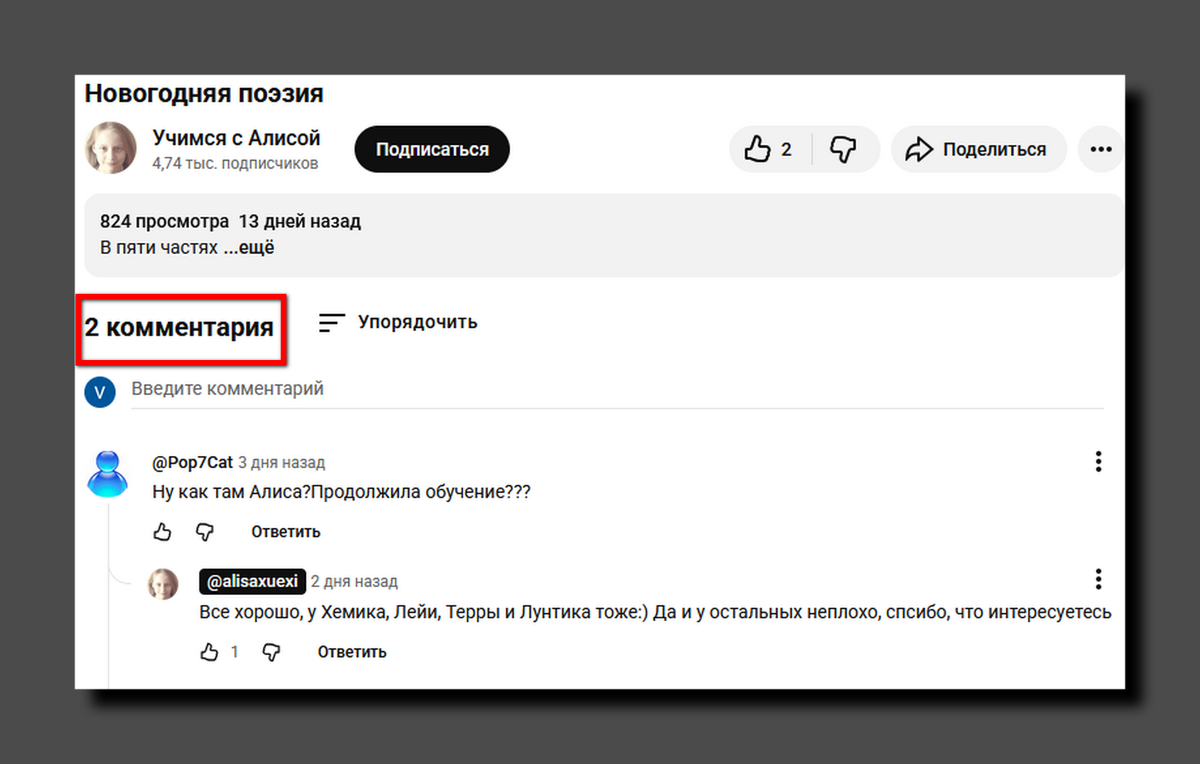Expand the description with ...ещё
This screenshot has height=764, width=1200.
pyautogui.click(x=249, y=248)
